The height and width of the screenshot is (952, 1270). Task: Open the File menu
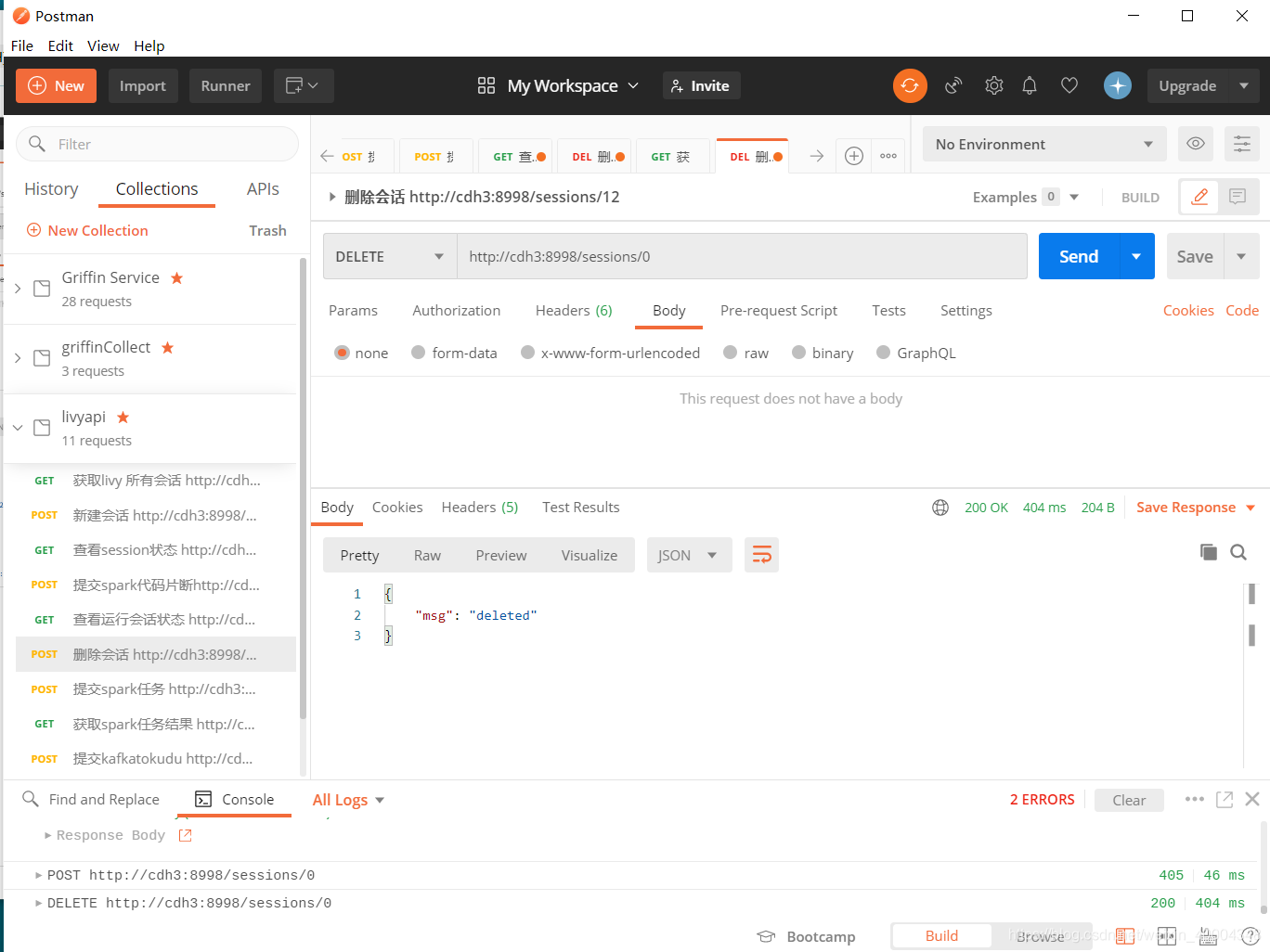pyautogui.click(x=22, y=45)
